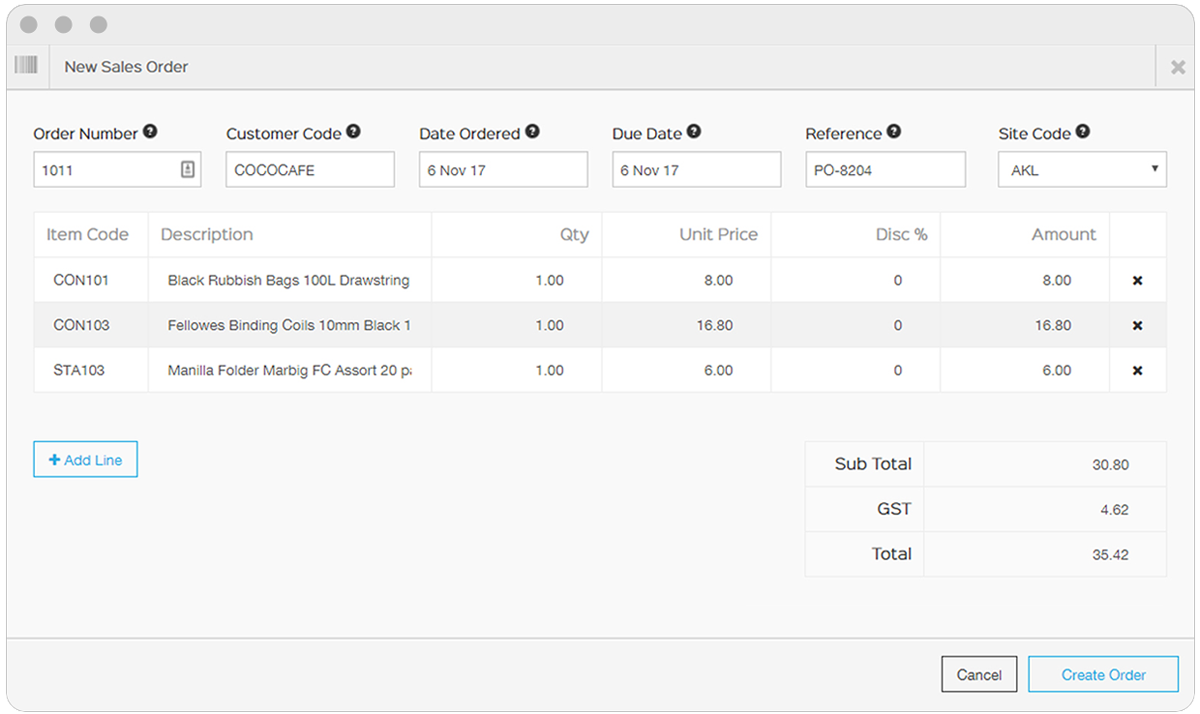Click the barcode icon beside New Sales Order
The width and height of the screenshot is (1200, 714).
pyautogui.click(x=26, y=66)
